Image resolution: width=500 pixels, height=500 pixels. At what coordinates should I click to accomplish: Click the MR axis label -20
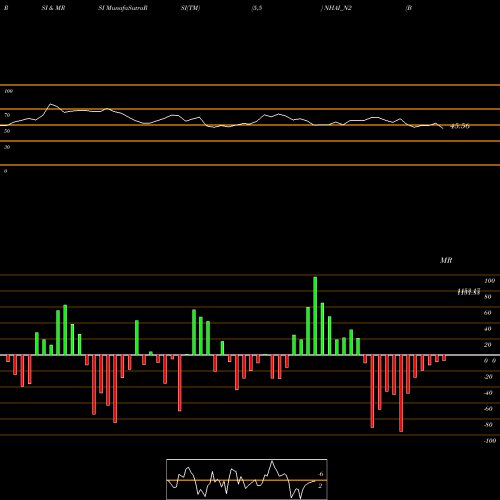point(488,377)
